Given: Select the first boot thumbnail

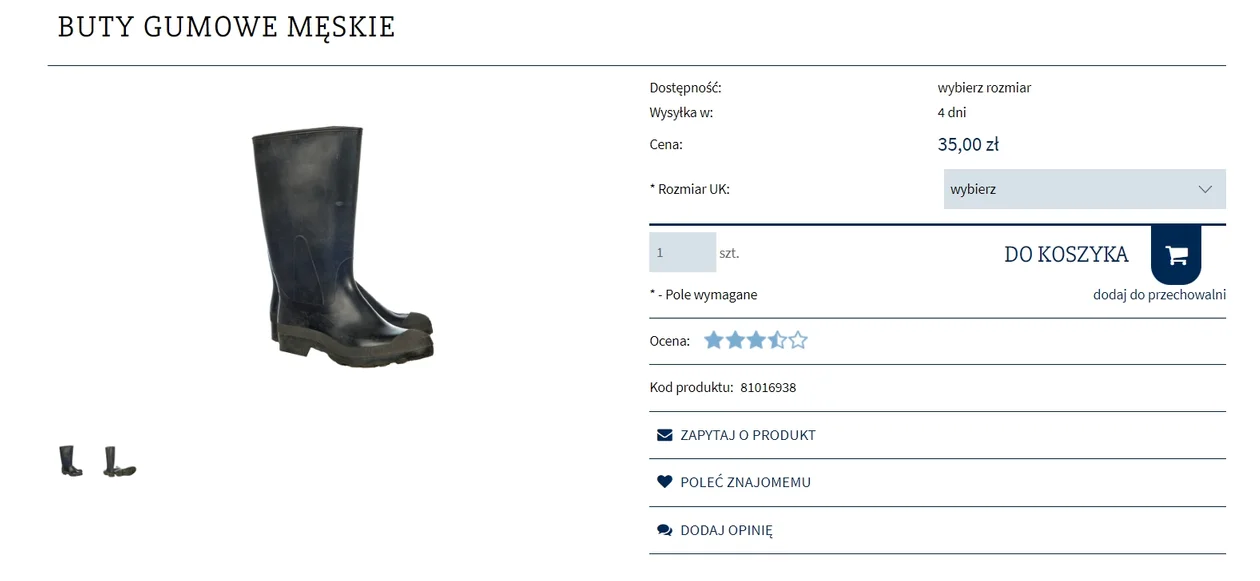Looking at the screenshot, I should [x=70, y=461].
